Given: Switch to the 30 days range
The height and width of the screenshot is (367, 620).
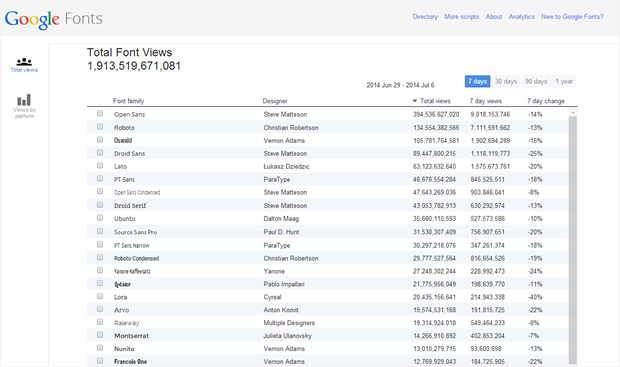Looking at the screenshot, I should tap(506, 81).
